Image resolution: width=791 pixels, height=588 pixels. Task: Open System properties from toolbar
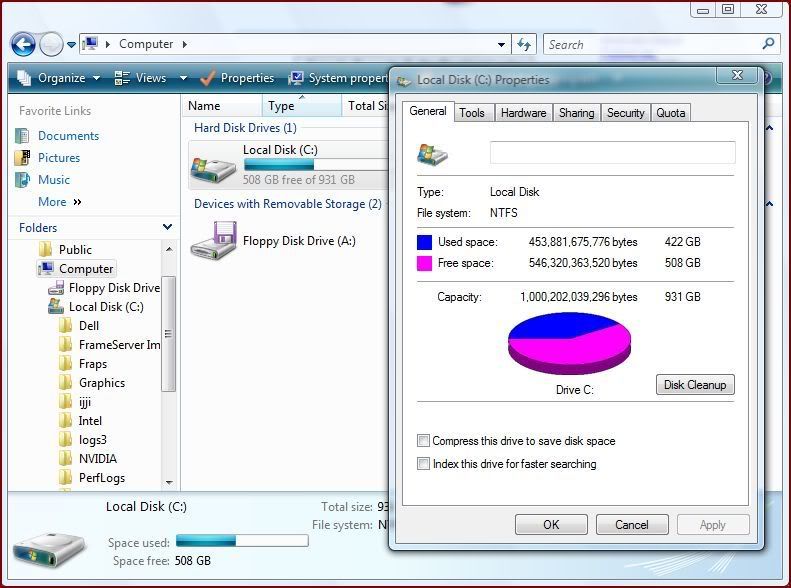coord(338,78)
